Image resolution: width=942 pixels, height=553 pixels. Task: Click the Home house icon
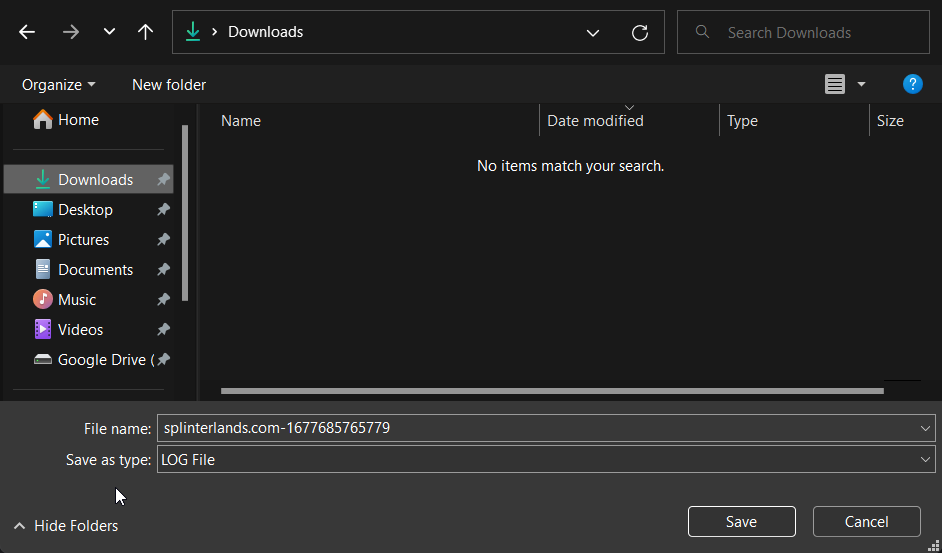[43, 119]
